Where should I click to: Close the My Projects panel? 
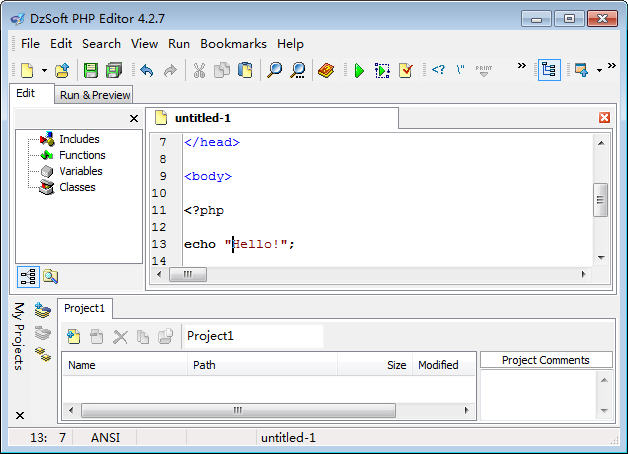point(20,415)
